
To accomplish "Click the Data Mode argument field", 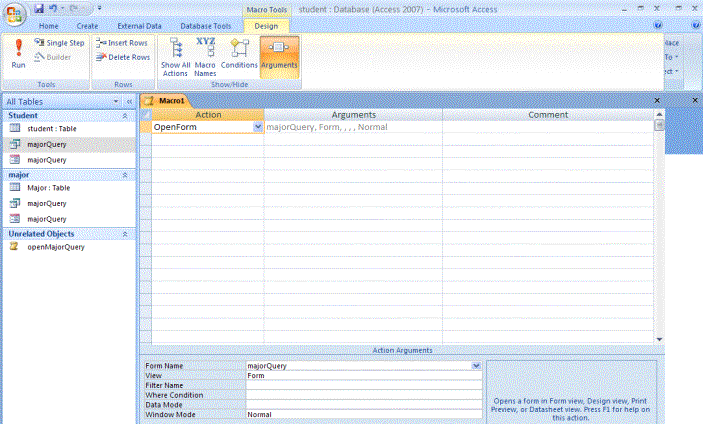I will (364, 405).
